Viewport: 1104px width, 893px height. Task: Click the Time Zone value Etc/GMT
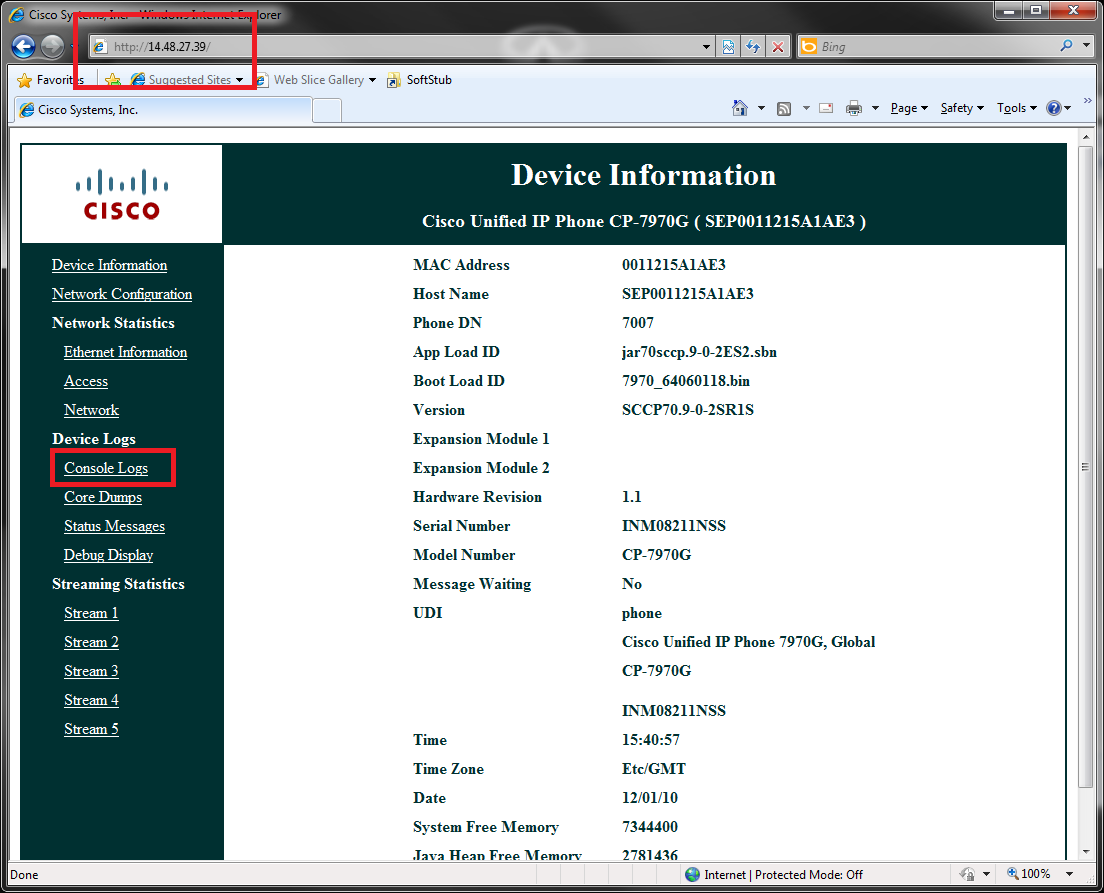point(654,768)
